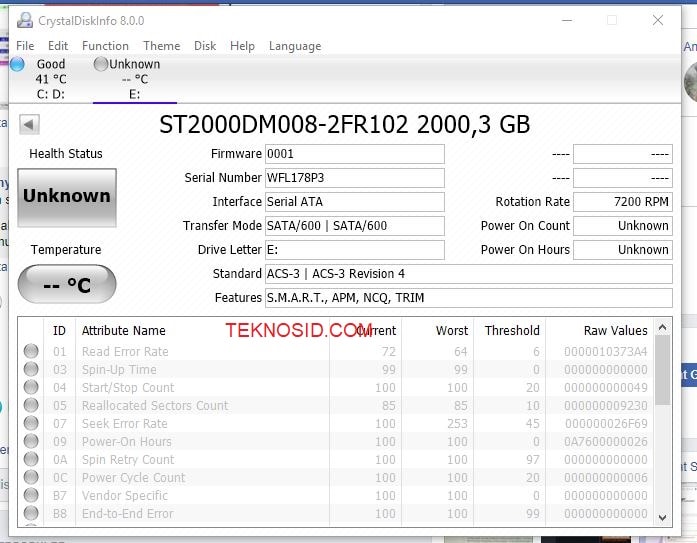The height and width of the screenshot is (543, 697).
Task: Click the attribute list scrollbar thumb
Action: click(x=662, y=370)
